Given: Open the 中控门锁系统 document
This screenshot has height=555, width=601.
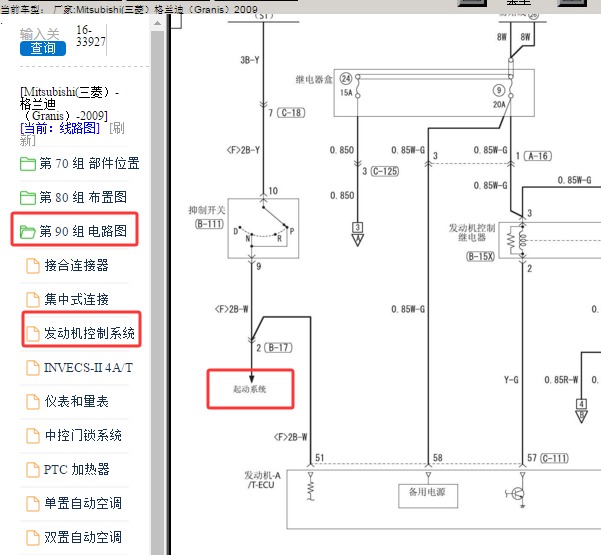Looking at the screenshot, I should click(x=83, y=435).
